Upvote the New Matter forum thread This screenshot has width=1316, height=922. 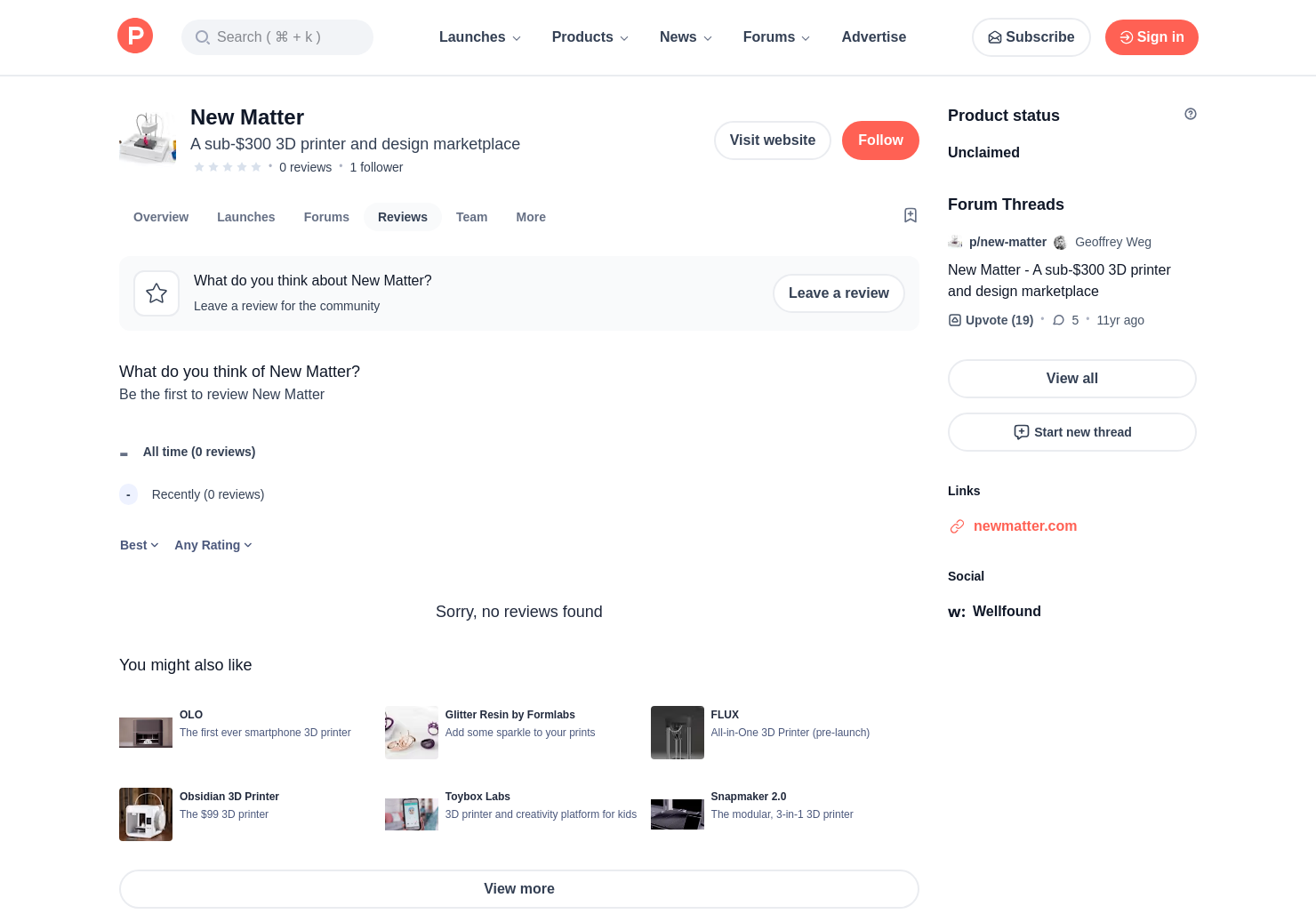tap(991, 320)
